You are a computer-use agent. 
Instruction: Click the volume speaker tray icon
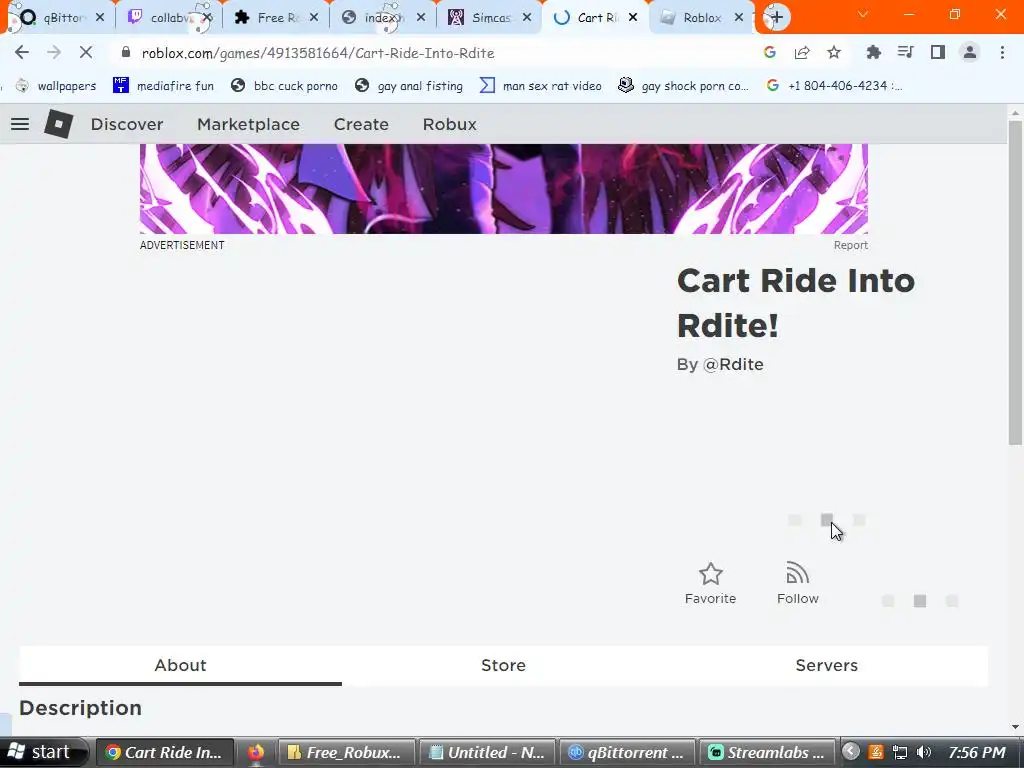tap(923, 752)
